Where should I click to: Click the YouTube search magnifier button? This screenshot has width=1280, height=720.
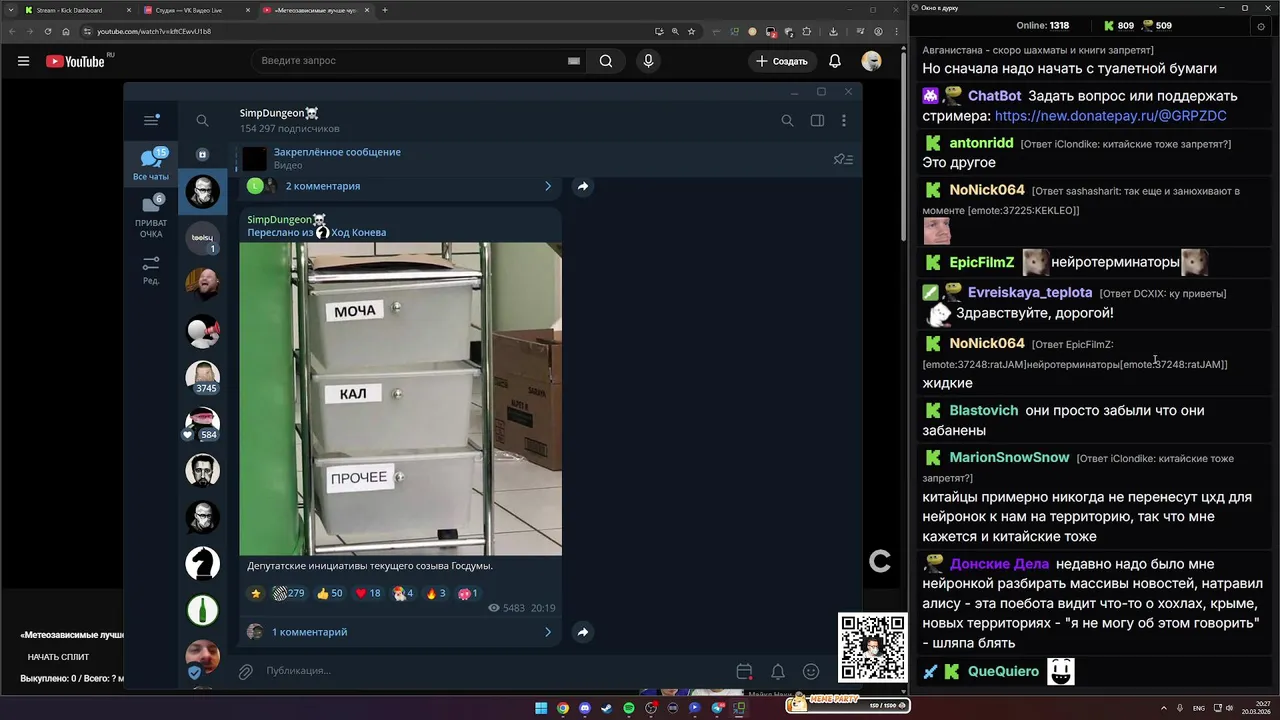pyautogui.click(x=606, y=61)
